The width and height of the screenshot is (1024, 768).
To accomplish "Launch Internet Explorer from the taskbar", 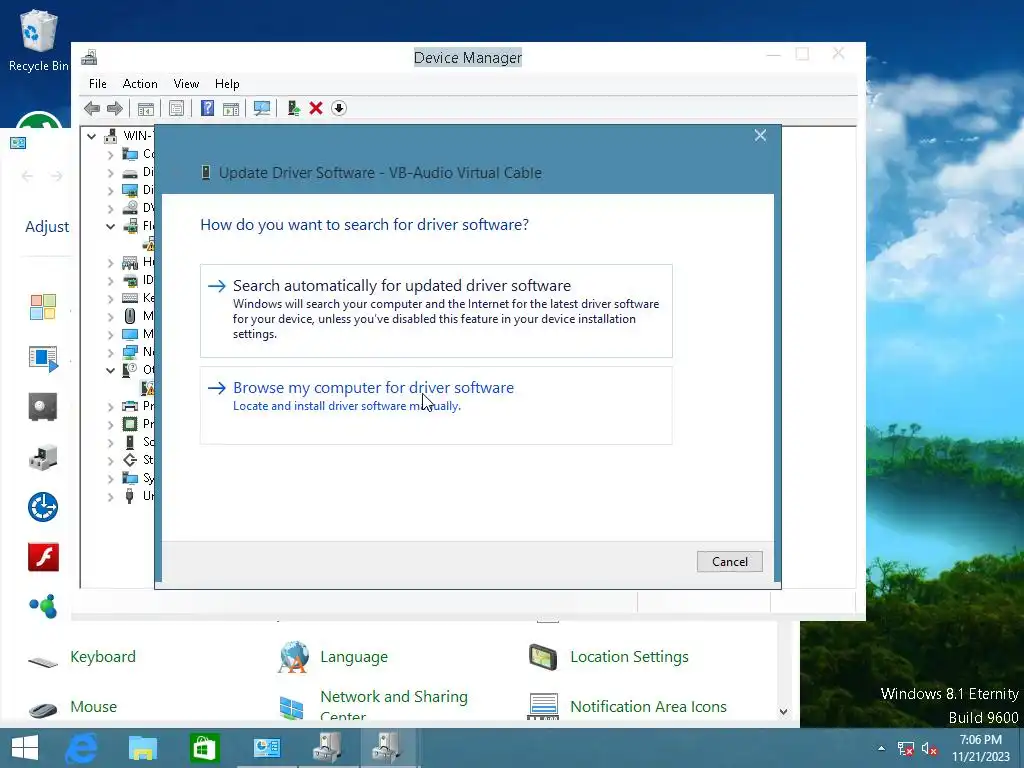I will point(82,748).
